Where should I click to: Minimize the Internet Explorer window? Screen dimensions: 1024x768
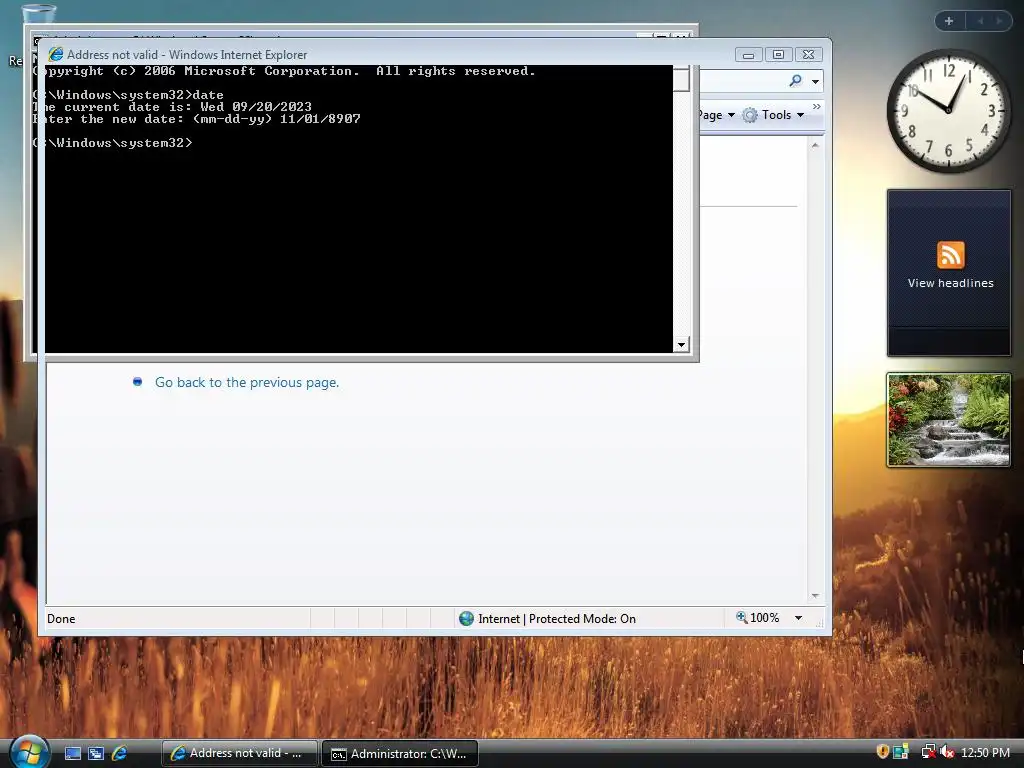(x=748, y=55)
